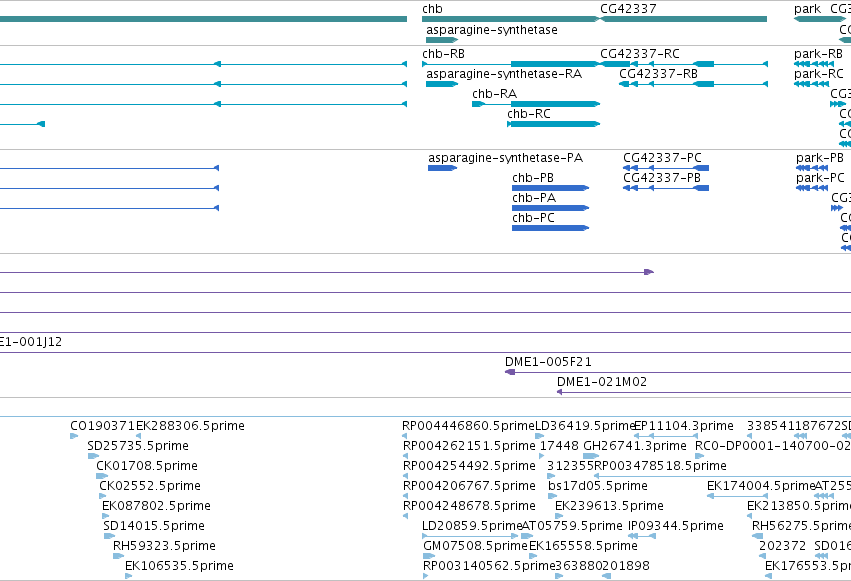Select EST CK02552.5prime
851x581 pixels.
103,496
